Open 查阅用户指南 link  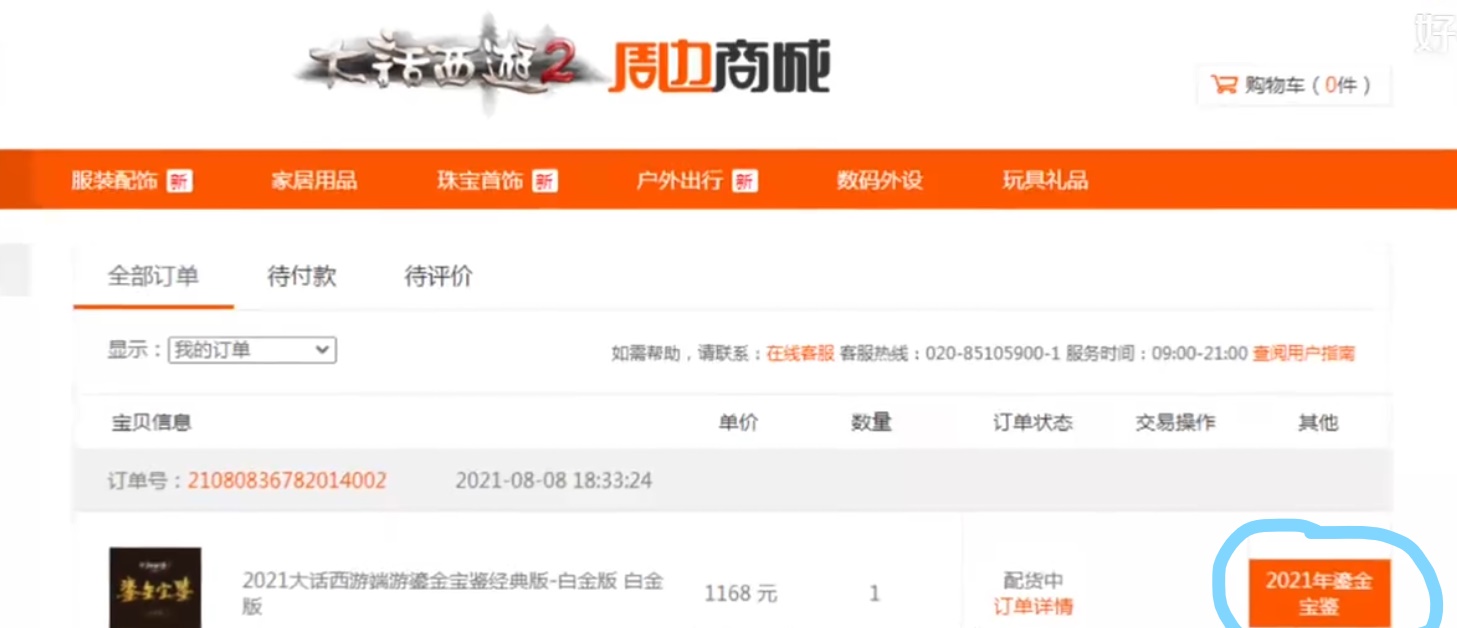[1303, 353]
